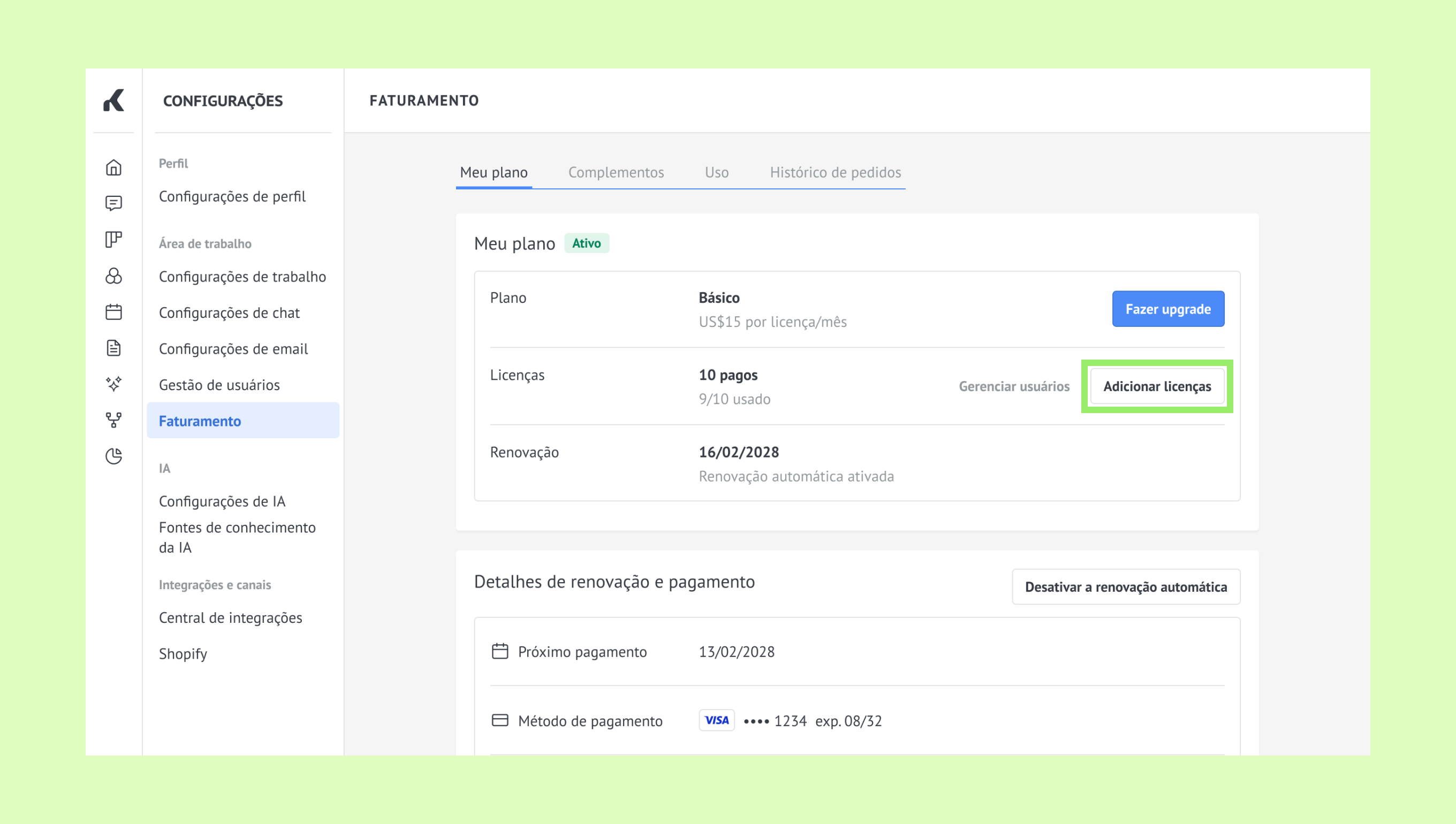The height and width of the screenshot is (824, 1456).
Task: Click the next payment date 13/02/2028
Action: 737,652
